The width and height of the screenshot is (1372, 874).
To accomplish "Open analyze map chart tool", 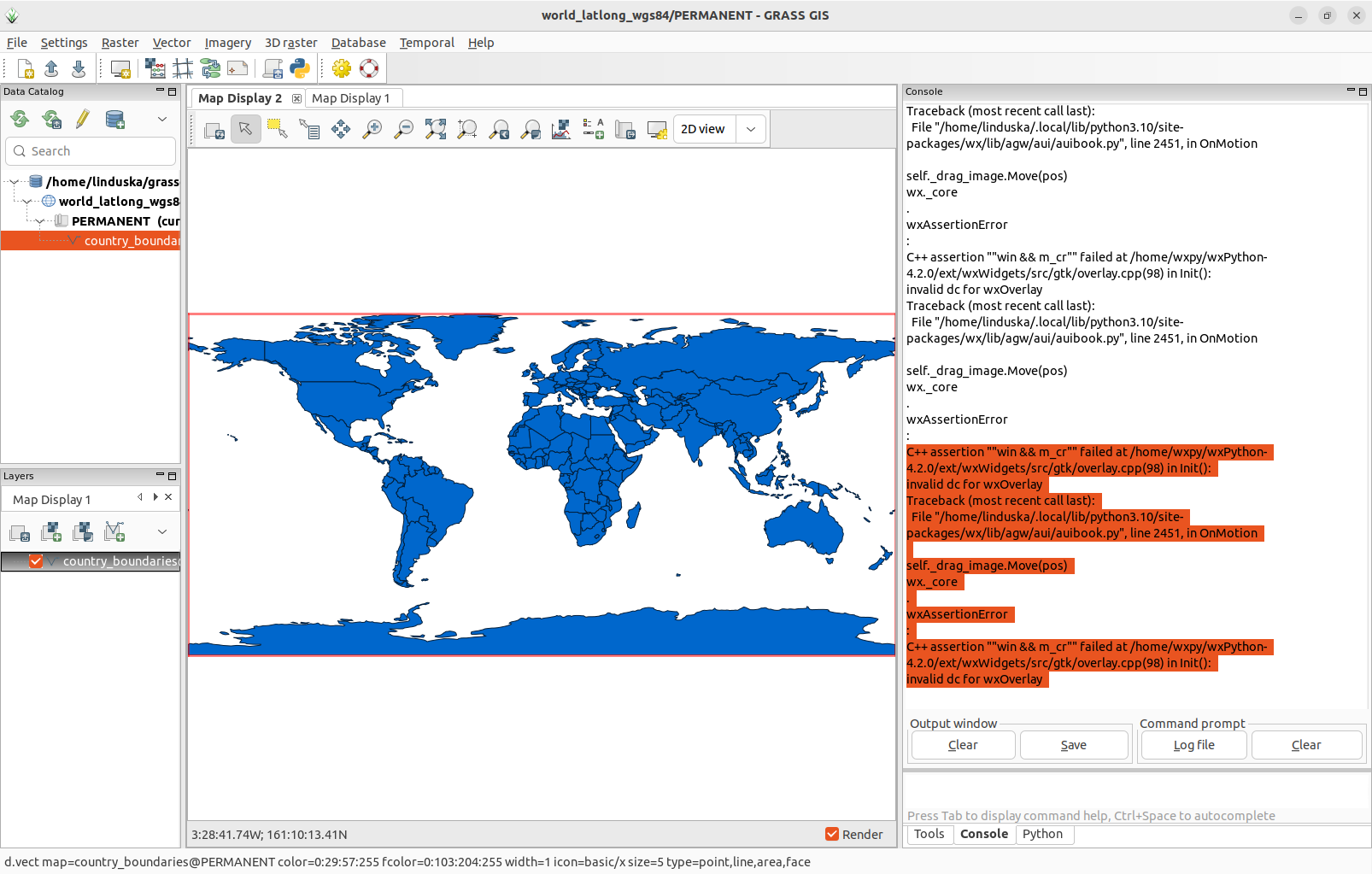I will click(x=561, y=129).
